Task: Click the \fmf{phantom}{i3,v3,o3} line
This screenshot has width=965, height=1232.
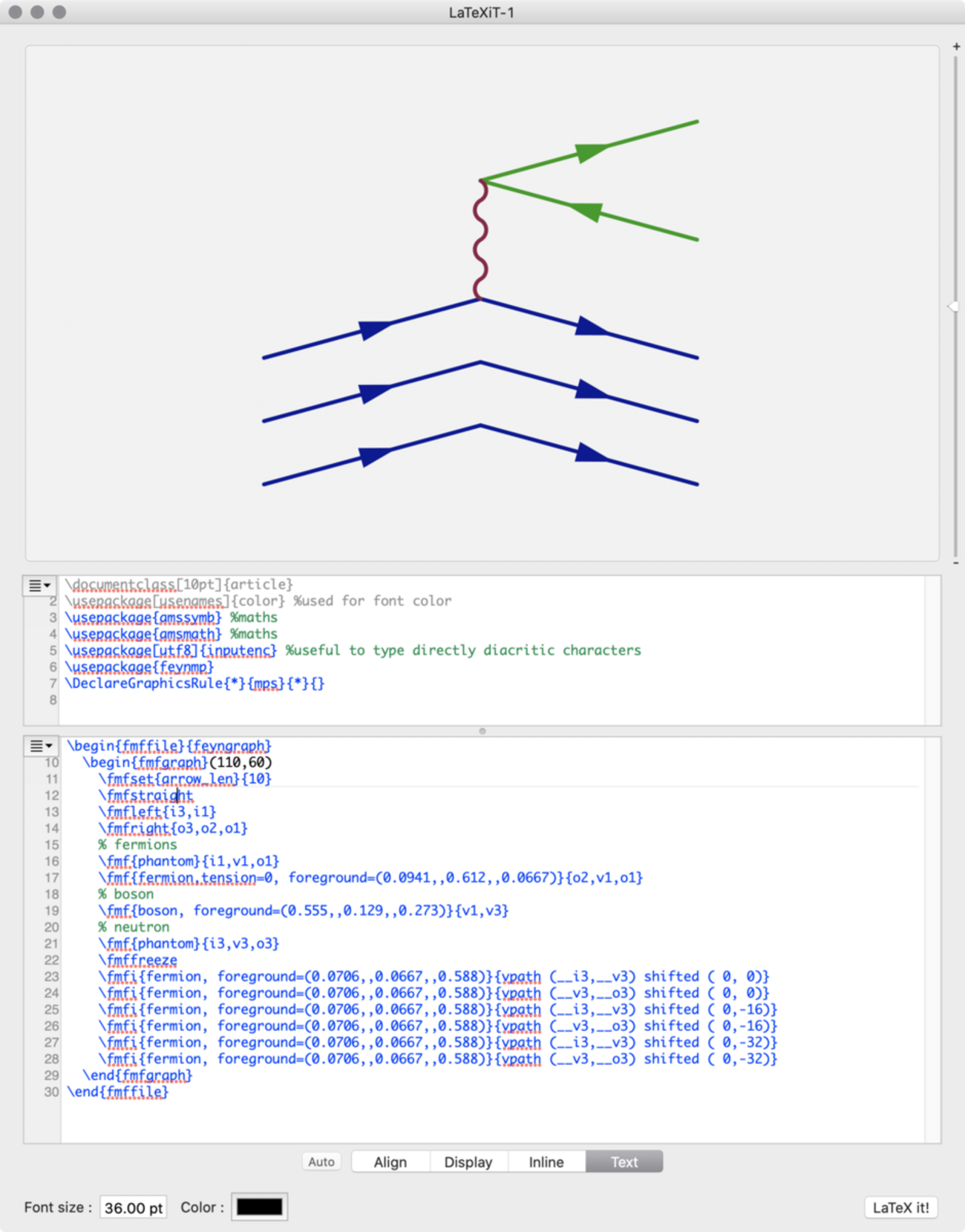Action: [x=189, y=943]
